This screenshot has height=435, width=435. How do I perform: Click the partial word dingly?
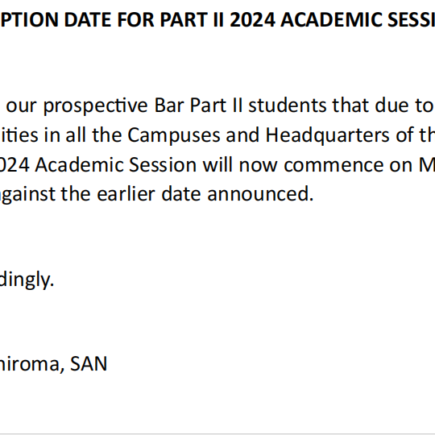(x=27, y=280)
